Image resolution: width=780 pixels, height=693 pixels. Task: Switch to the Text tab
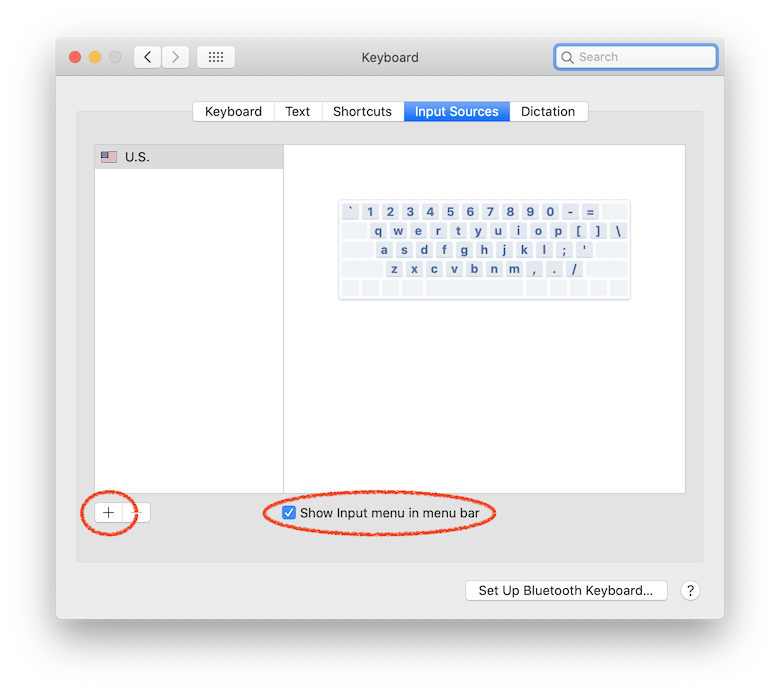click(x=297, y=111)
